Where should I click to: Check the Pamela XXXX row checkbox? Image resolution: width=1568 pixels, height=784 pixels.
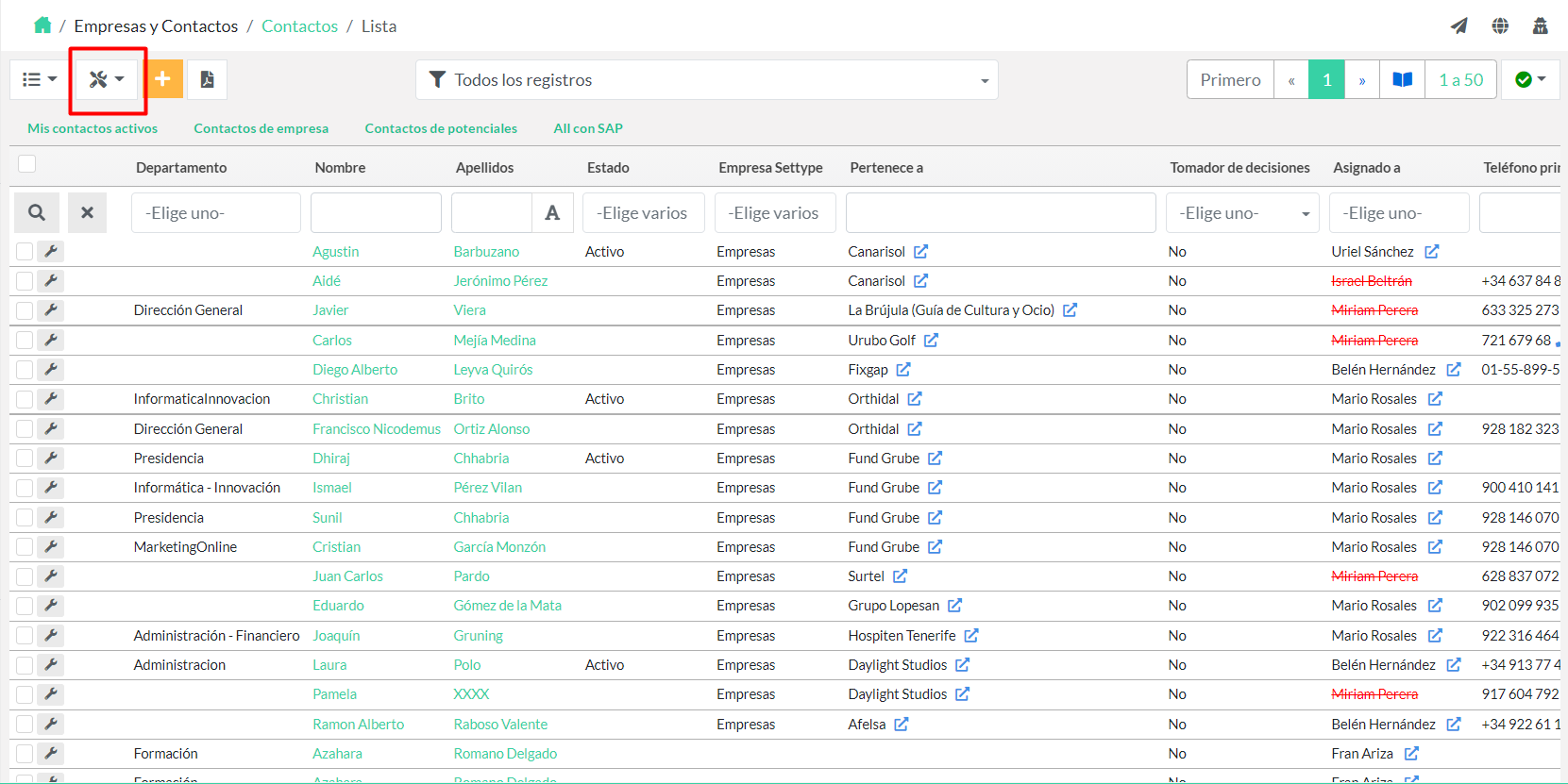[x=25, y=694]
